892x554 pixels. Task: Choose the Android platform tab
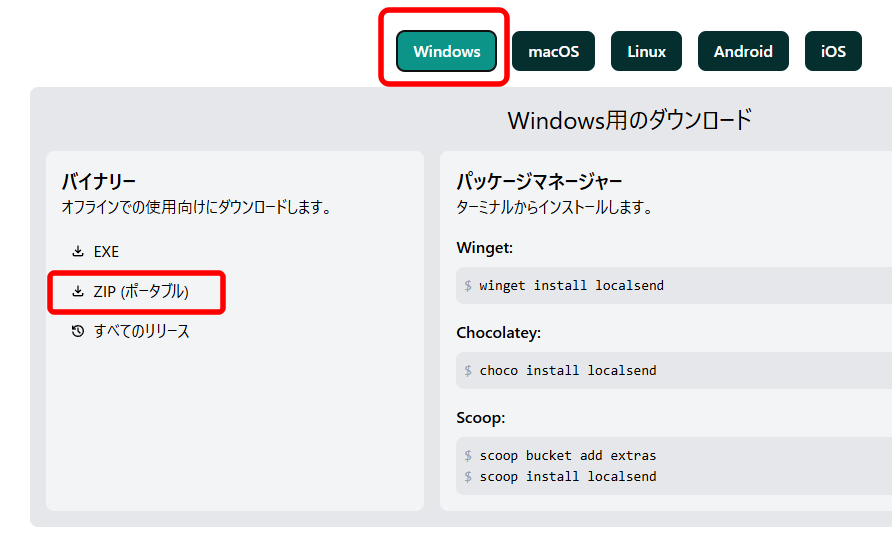744,51
